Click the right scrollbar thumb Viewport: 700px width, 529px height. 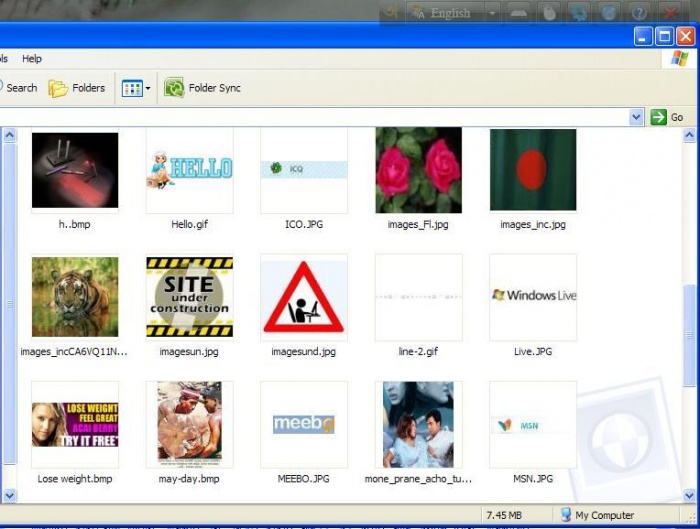(x=689, y=335)
